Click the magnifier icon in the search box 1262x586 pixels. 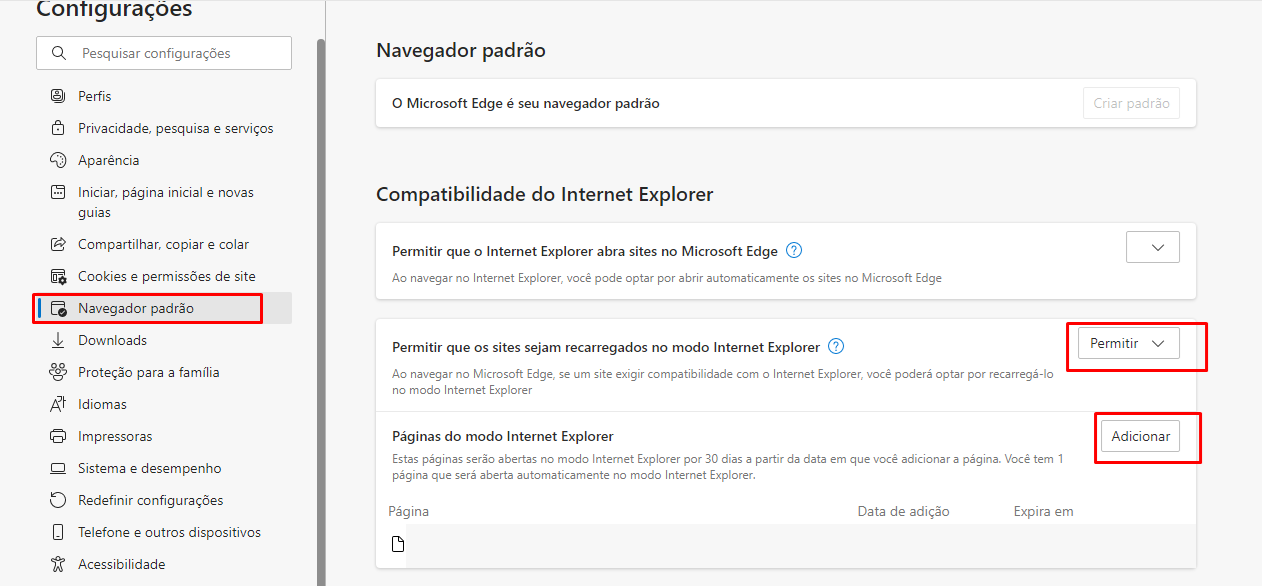60,53
